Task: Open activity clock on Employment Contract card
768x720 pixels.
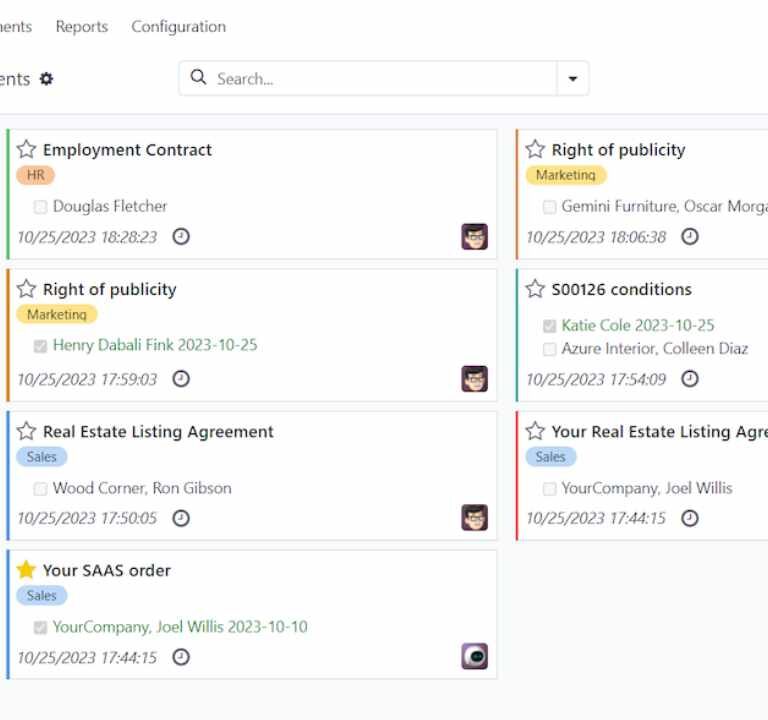Action: [x=181, y=237]
